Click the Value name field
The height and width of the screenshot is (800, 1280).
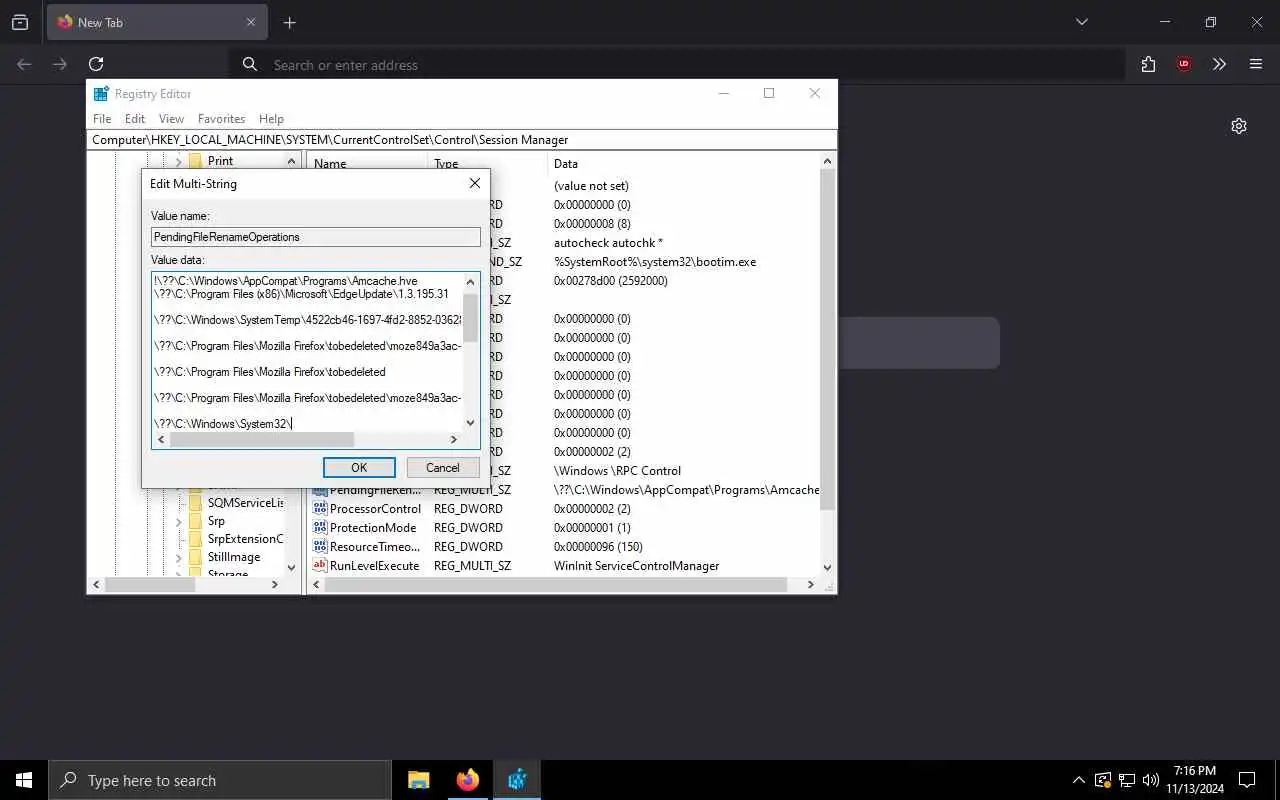[x=316, y=237]
